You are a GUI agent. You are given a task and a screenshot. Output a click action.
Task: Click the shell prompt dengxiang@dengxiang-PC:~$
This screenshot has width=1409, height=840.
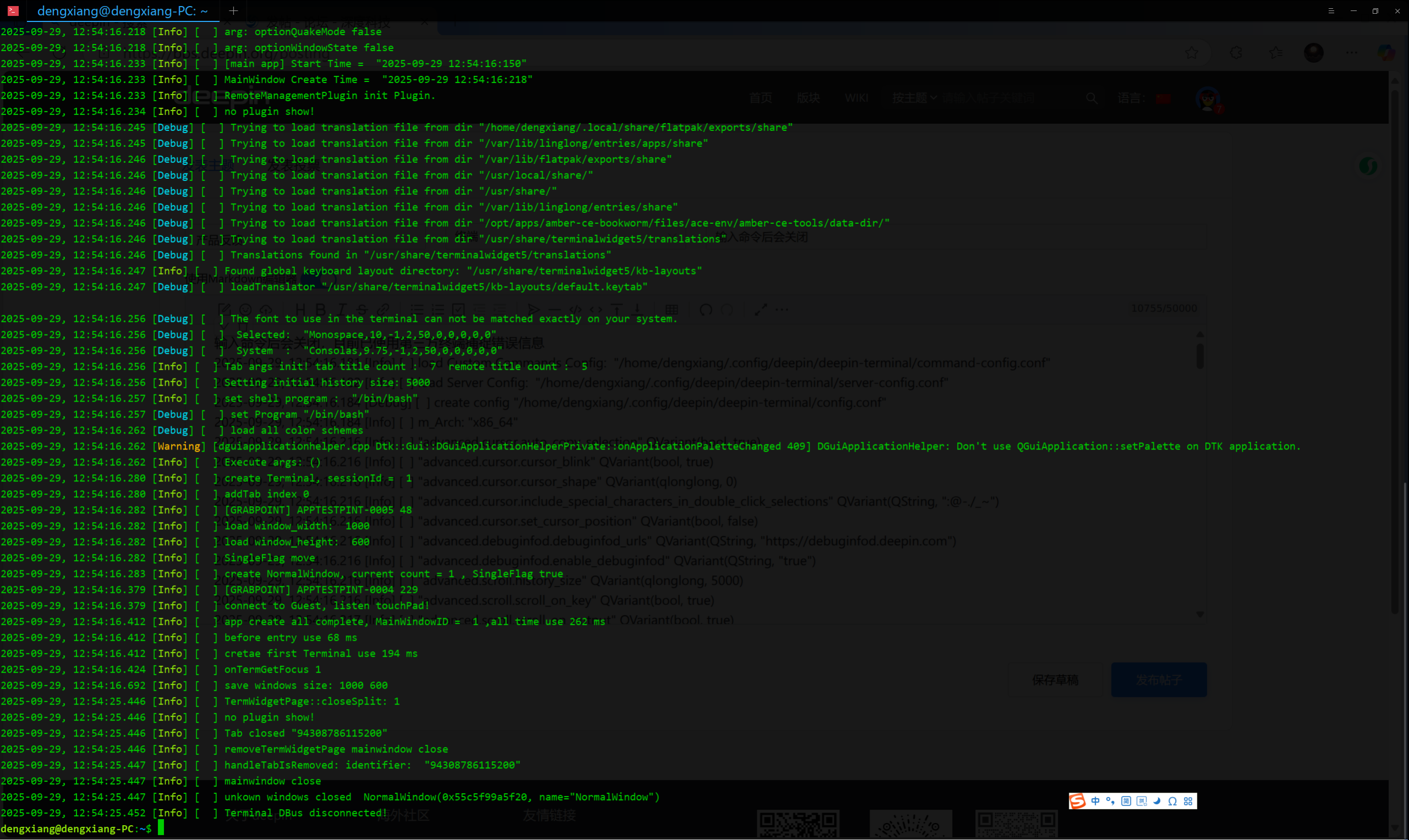pos(77,828)
